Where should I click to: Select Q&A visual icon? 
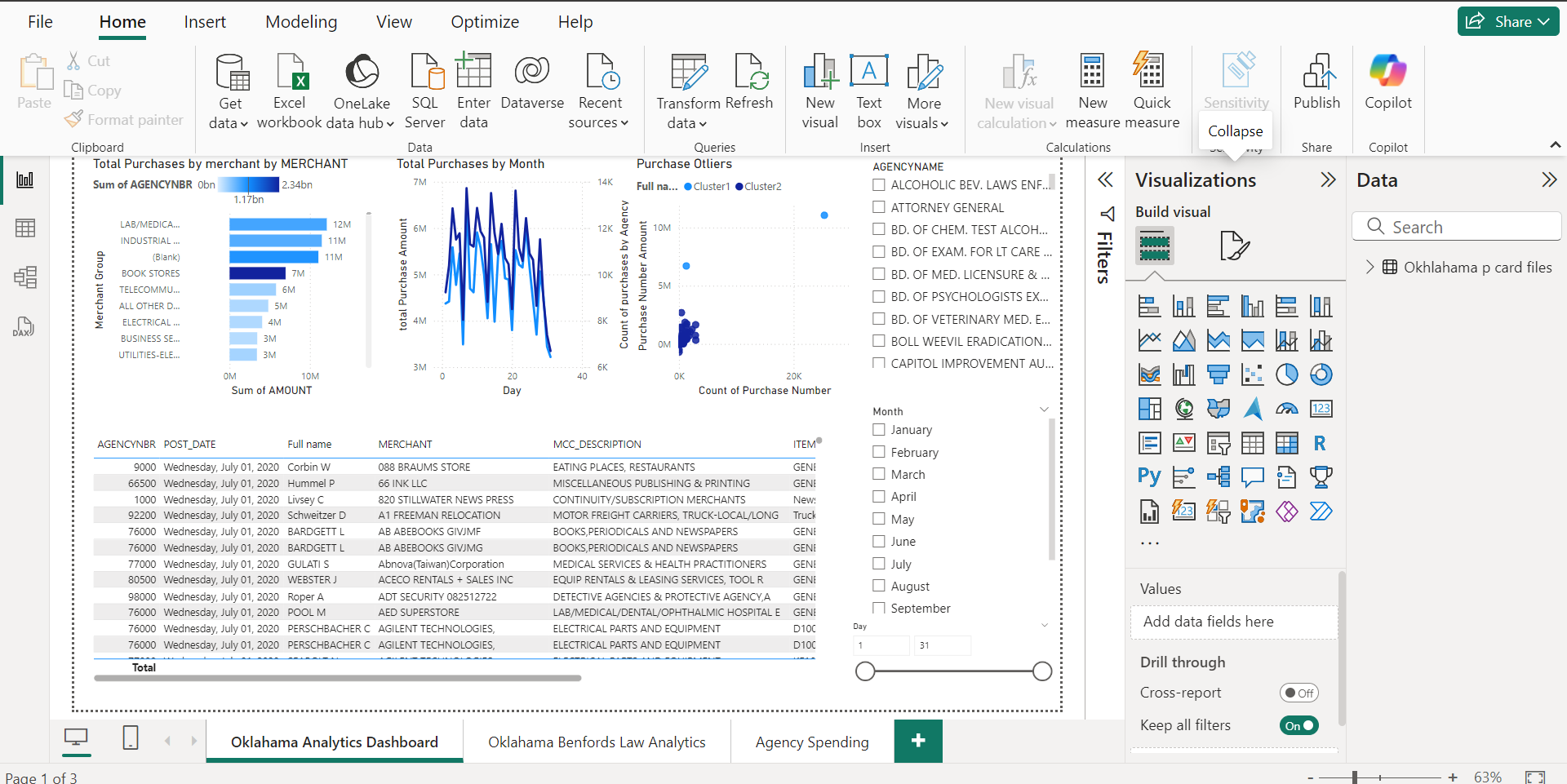point(1252,476)
